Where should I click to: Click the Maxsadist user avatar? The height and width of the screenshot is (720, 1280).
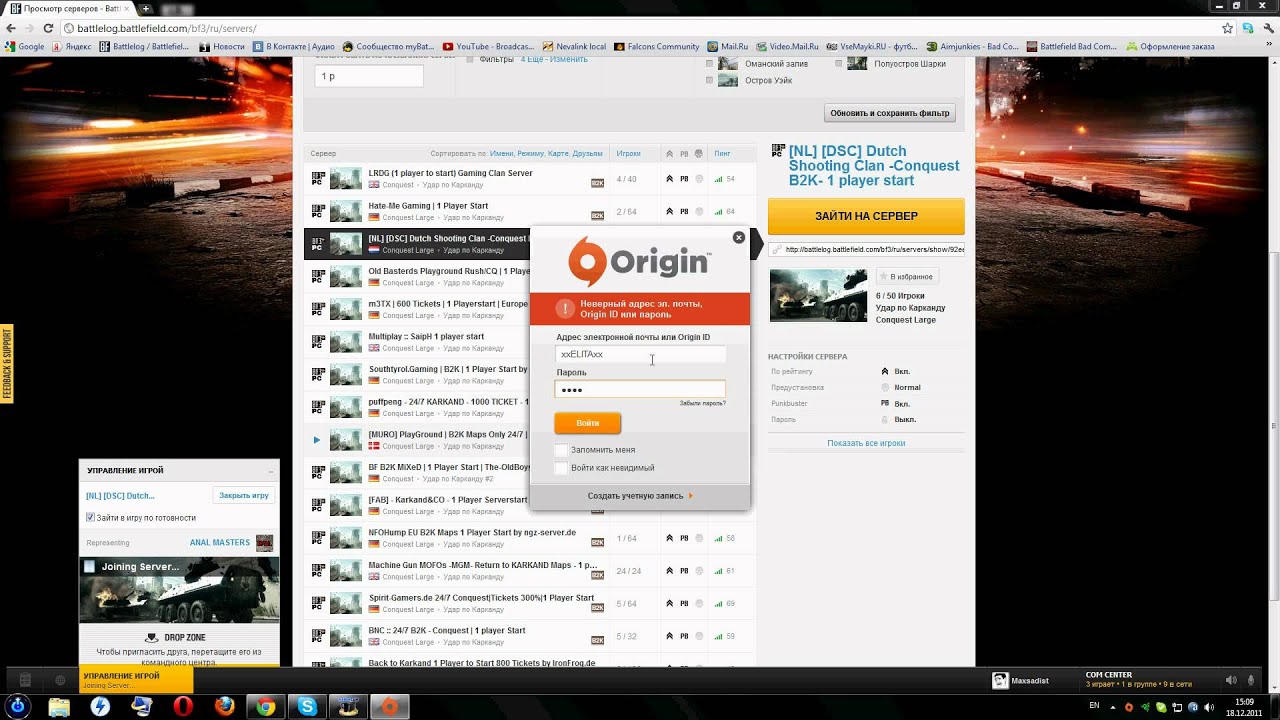[1000, 680]
